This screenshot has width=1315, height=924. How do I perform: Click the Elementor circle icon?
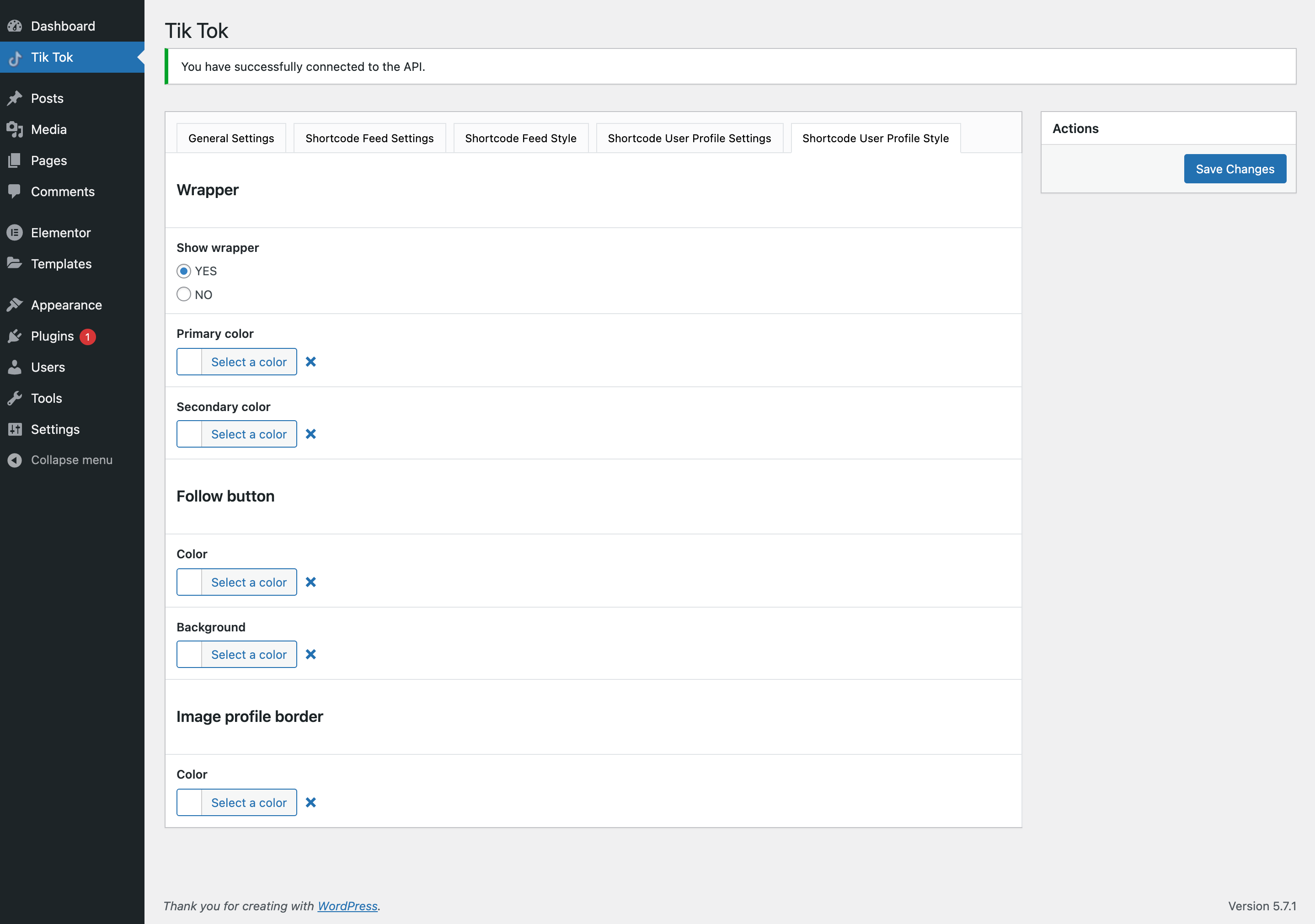[x=15, y=233]
